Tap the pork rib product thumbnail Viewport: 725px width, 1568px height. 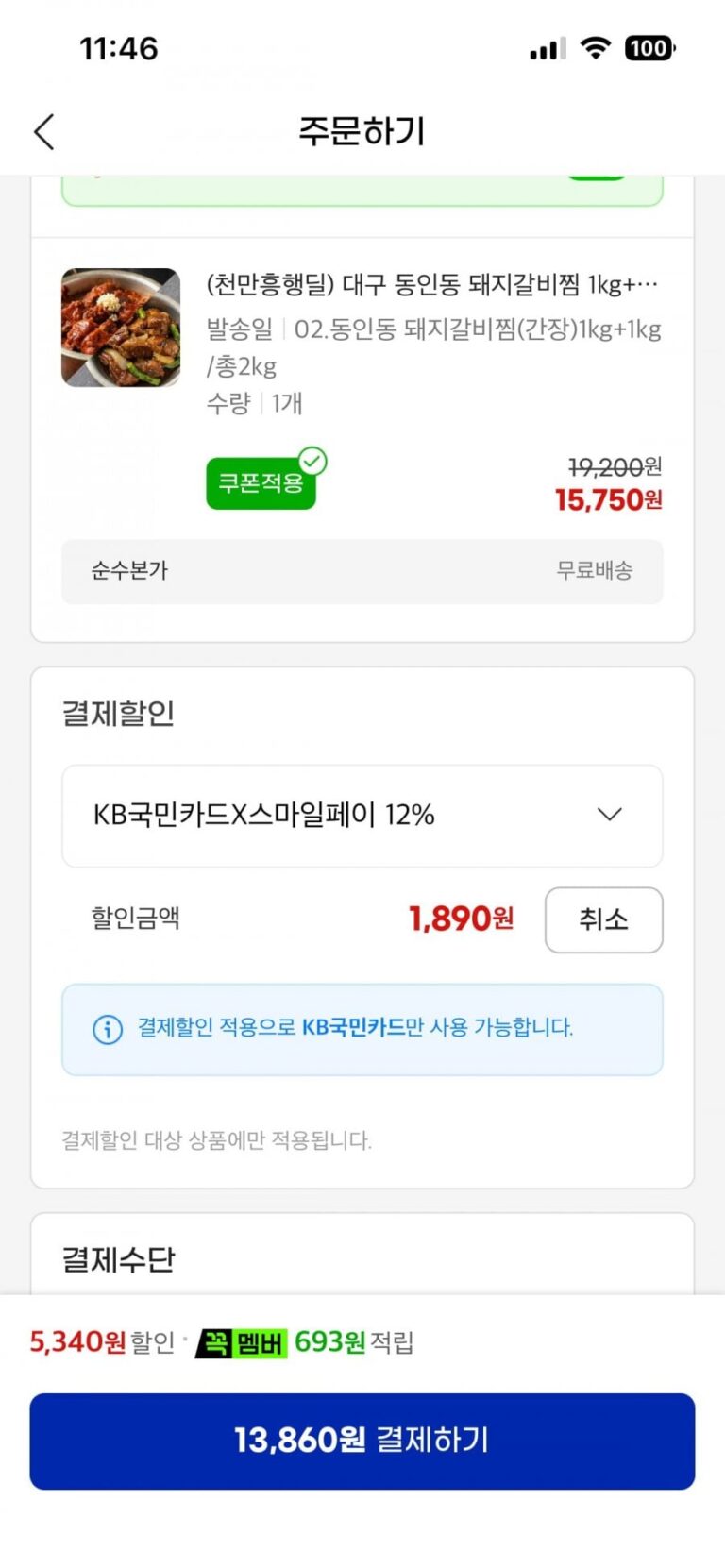pyautogui.click(x=121, y=328)
